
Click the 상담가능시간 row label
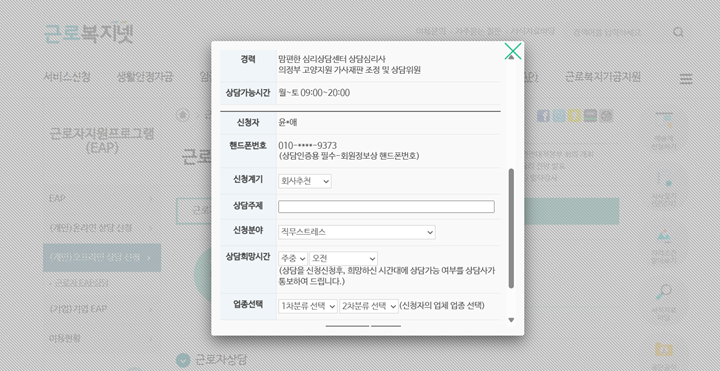coord(248,93)
